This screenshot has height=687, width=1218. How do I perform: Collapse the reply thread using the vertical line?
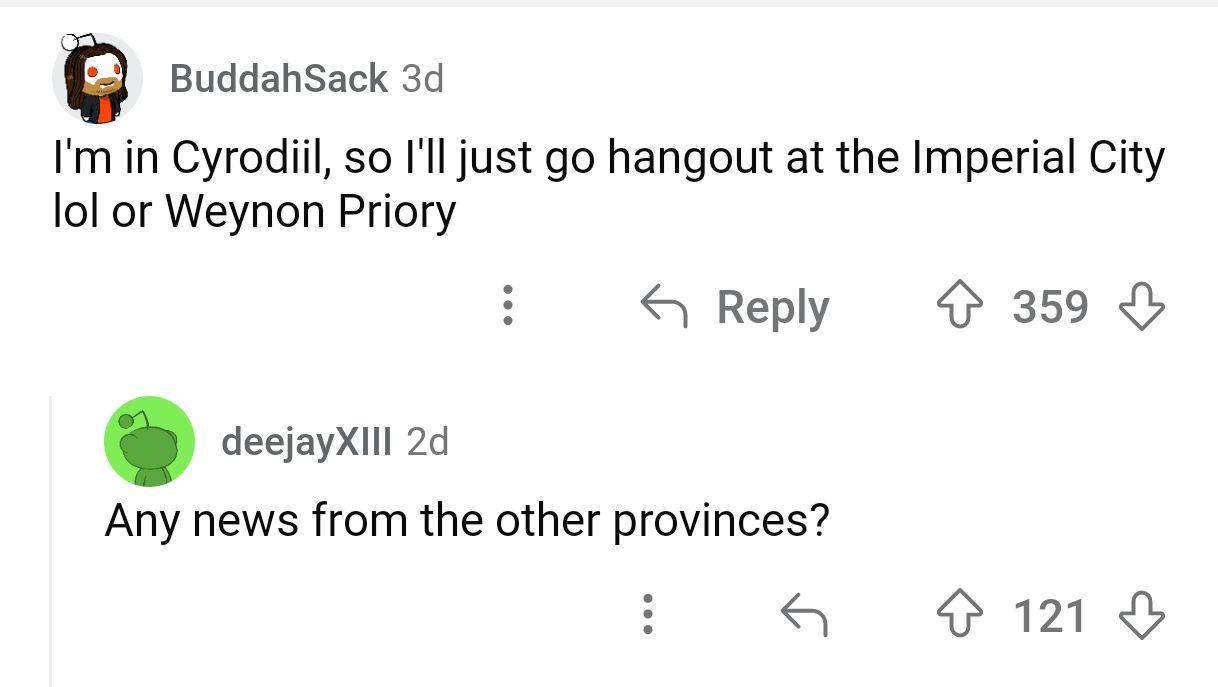coord(51,540)
